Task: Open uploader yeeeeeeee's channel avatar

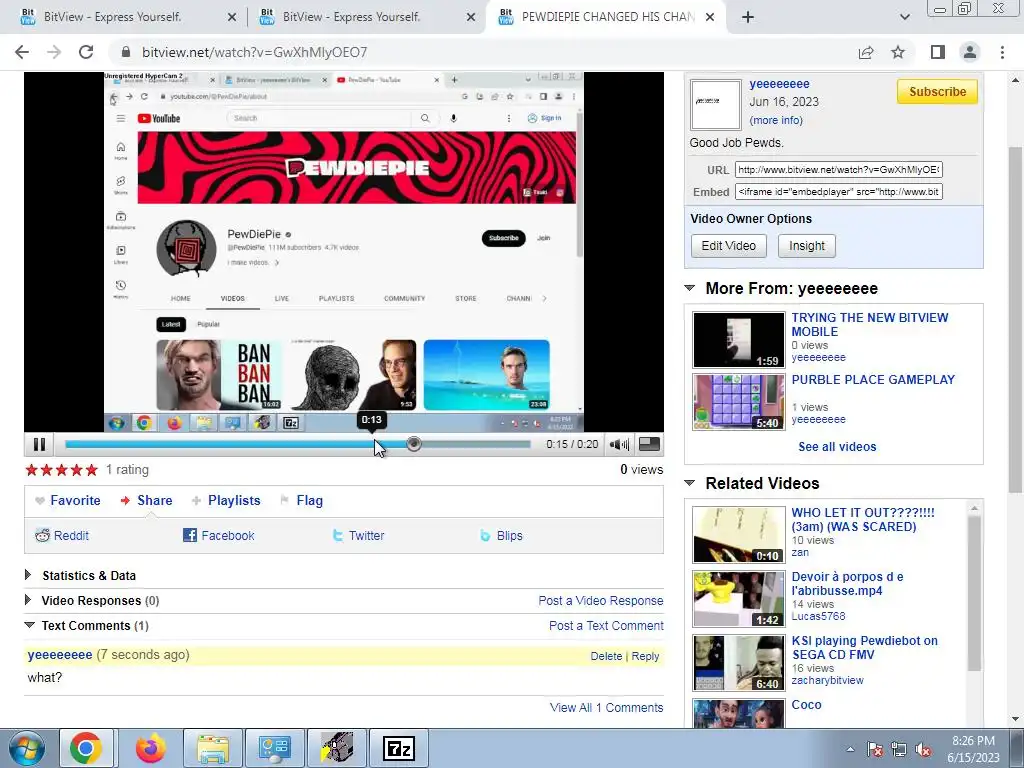Action: pyautogui.click(x=716, y=104)
